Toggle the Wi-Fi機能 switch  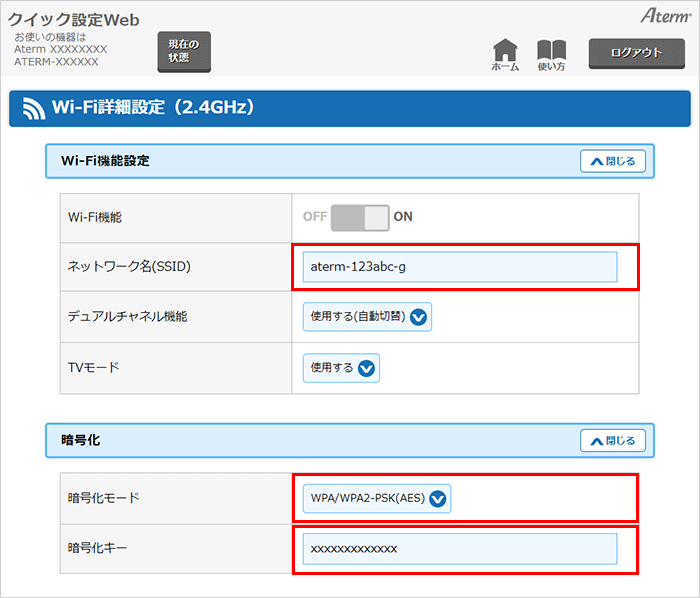pyautogui.click(x=360, y=217)
